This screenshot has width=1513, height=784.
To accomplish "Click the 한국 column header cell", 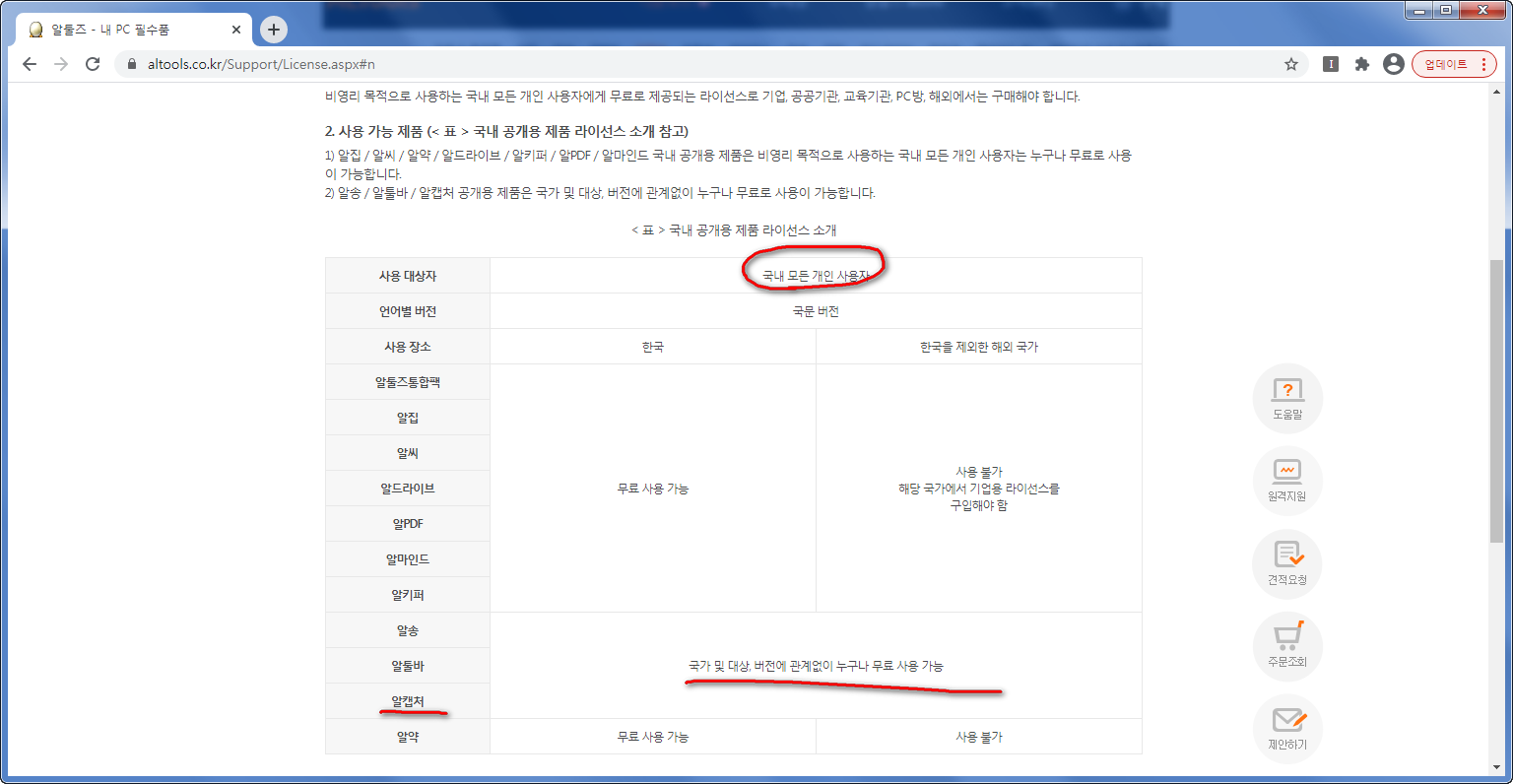I will click(653, 347).
